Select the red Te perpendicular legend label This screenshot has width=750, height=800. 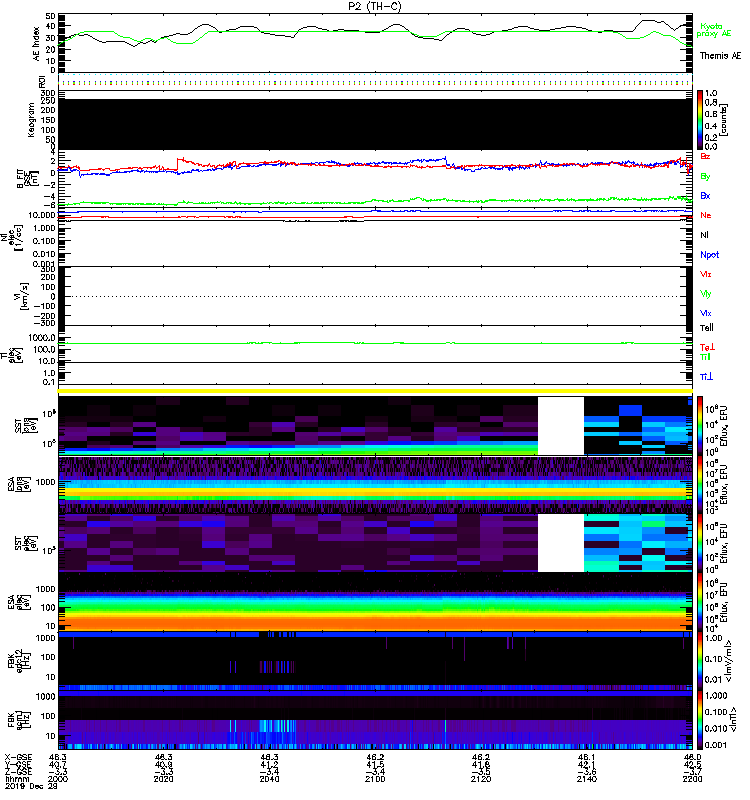pyautogui.click(x=707, y=347)
